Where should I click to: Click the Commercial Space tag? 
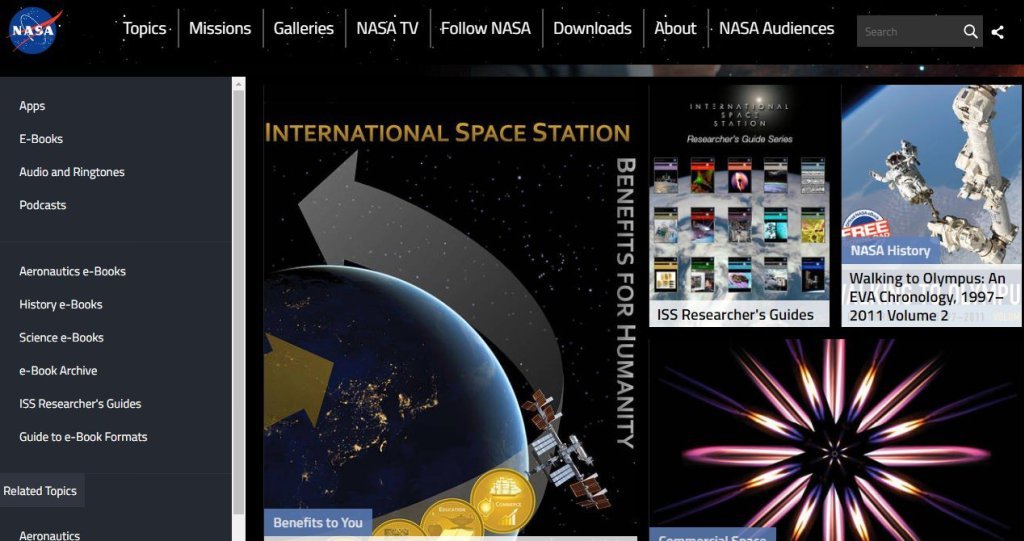(712, 536)
